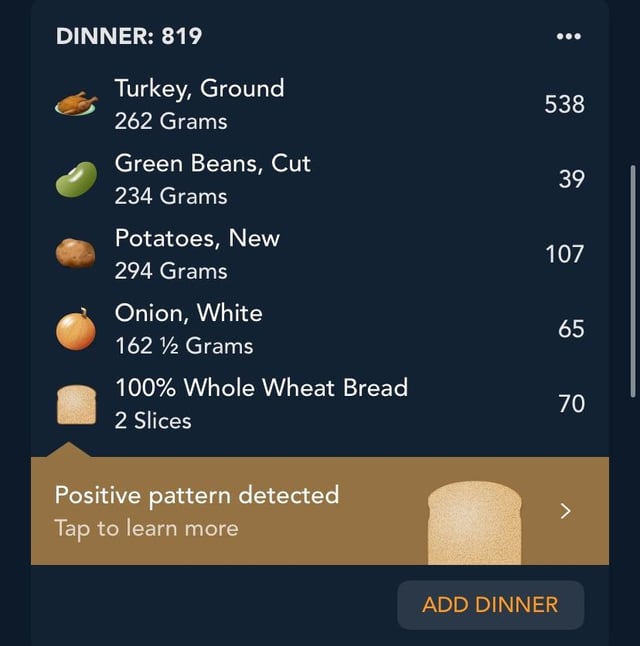Tap the 538 calorie value for turkey
Screen dimensions: 640x646
564,104
